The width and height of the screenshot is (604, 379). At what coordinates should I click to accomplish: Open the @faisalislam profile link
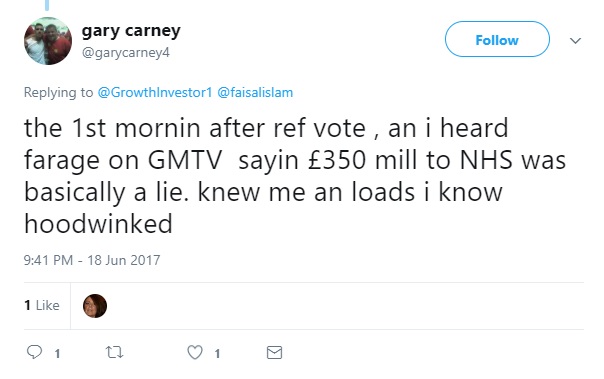coord(255,92)
